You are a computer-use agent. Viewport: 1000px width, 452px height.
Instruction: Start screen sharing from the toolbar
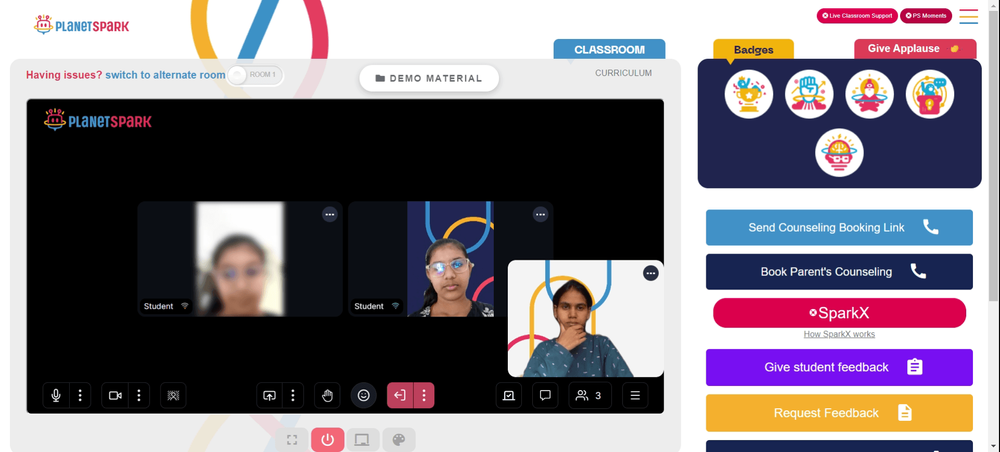click(269, 395)
